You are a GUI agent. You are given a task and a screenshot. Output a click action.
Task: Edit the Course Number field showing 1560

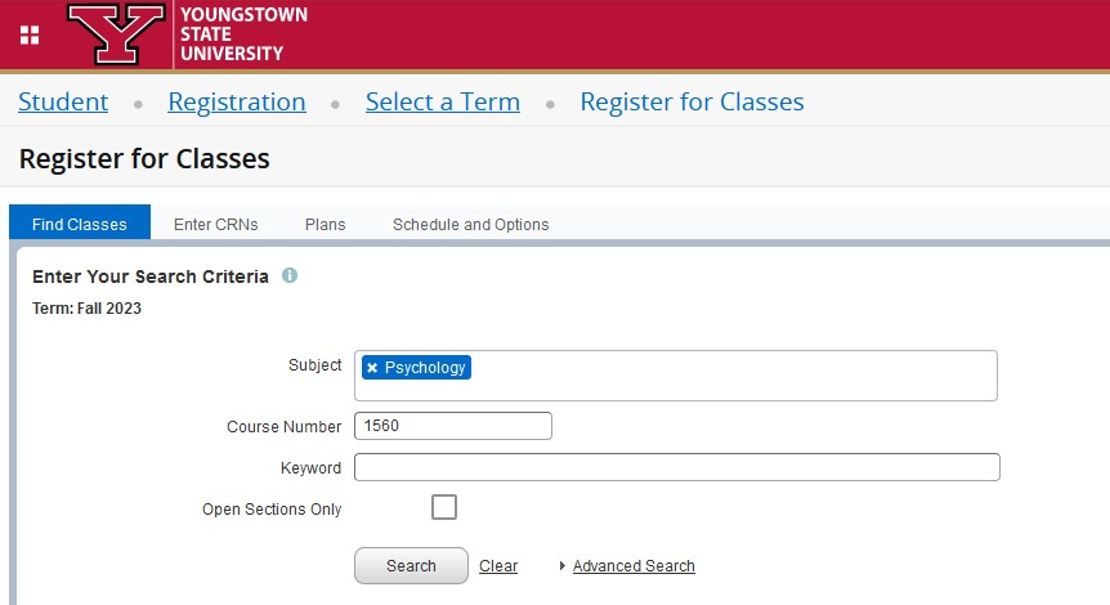(453, 426)
